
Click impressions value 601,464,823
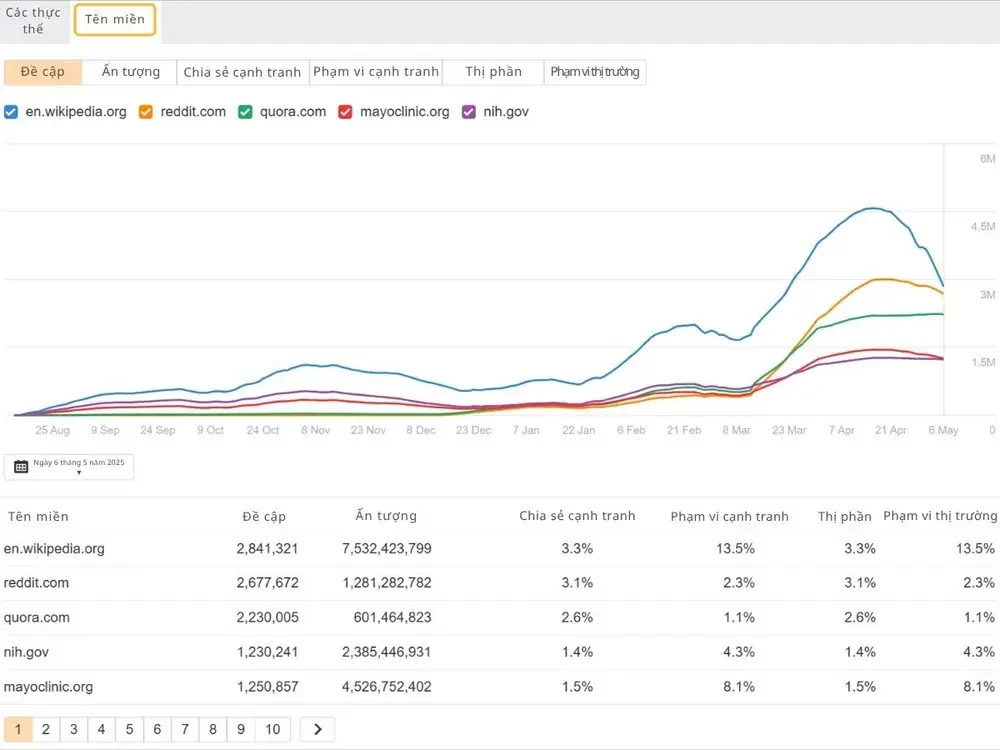coord(392,617)
